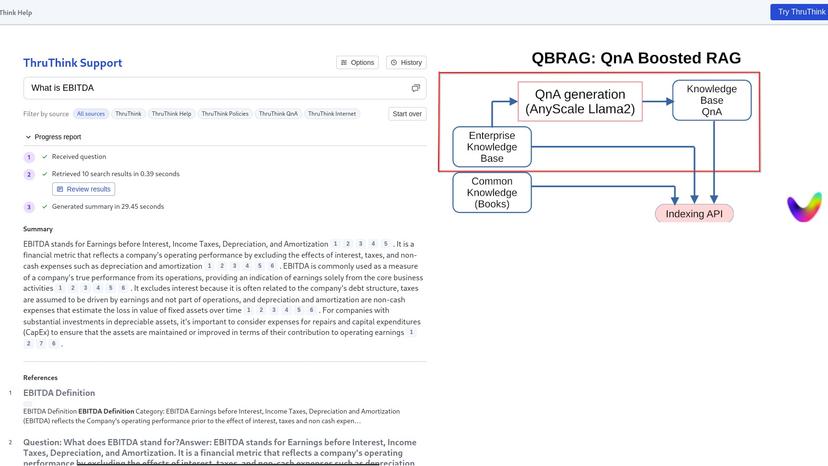Click the colorful logo at right edge
The height and width of the screenshot is (466, 828).
[x=804, y=207]
